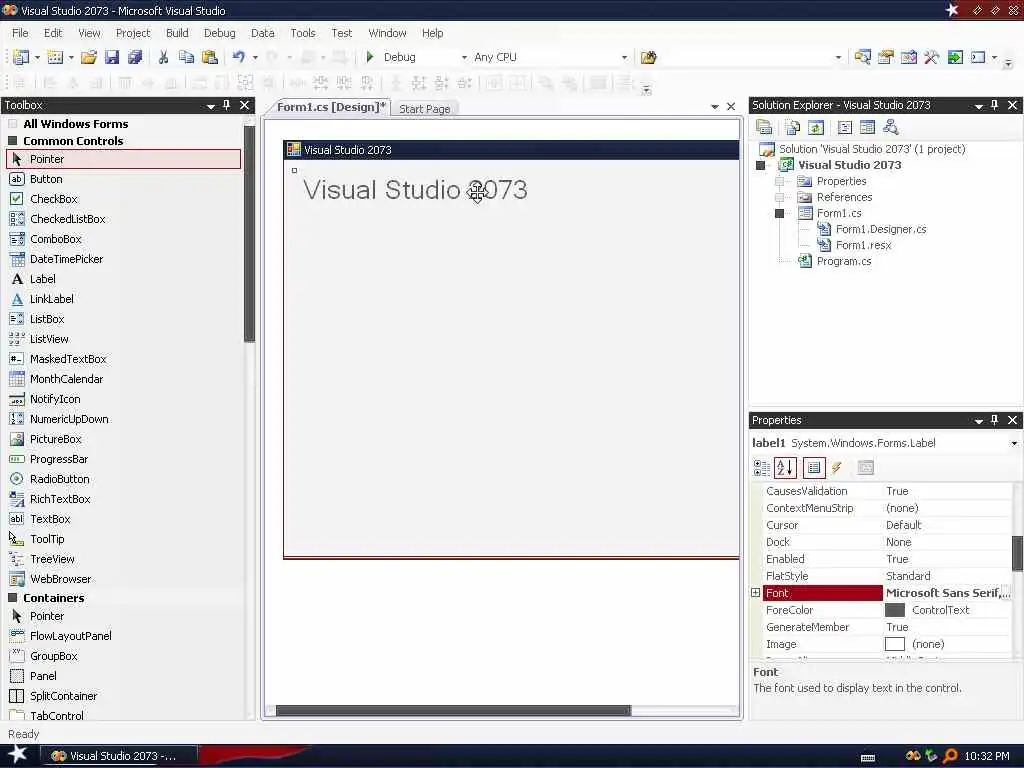
Task: Open the Toolbox hammer and wrench icon
Action: [x=931, y=57]
